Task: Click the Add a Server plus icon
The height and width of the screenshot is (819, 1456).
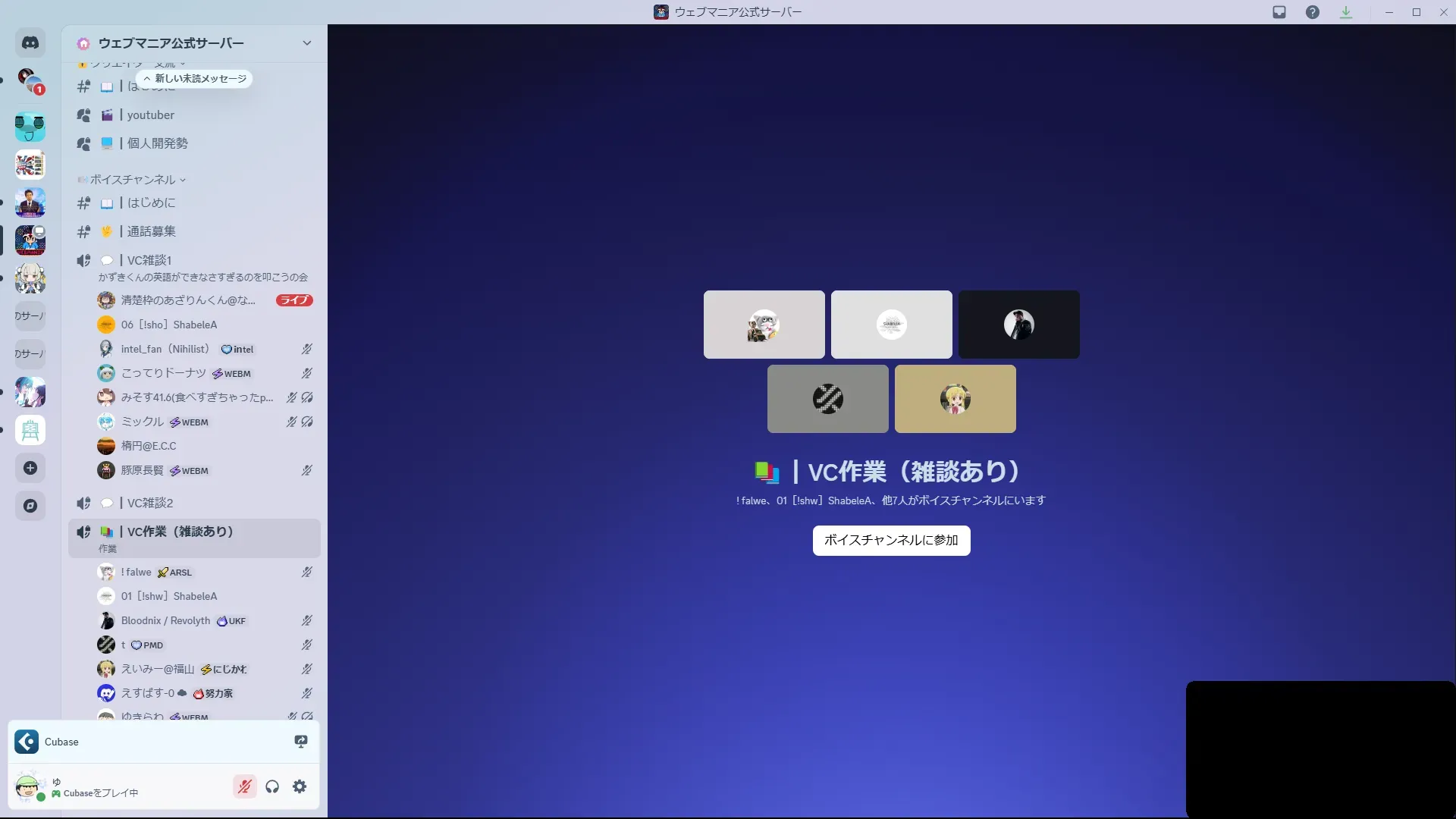Action: [x=30, y=468]
